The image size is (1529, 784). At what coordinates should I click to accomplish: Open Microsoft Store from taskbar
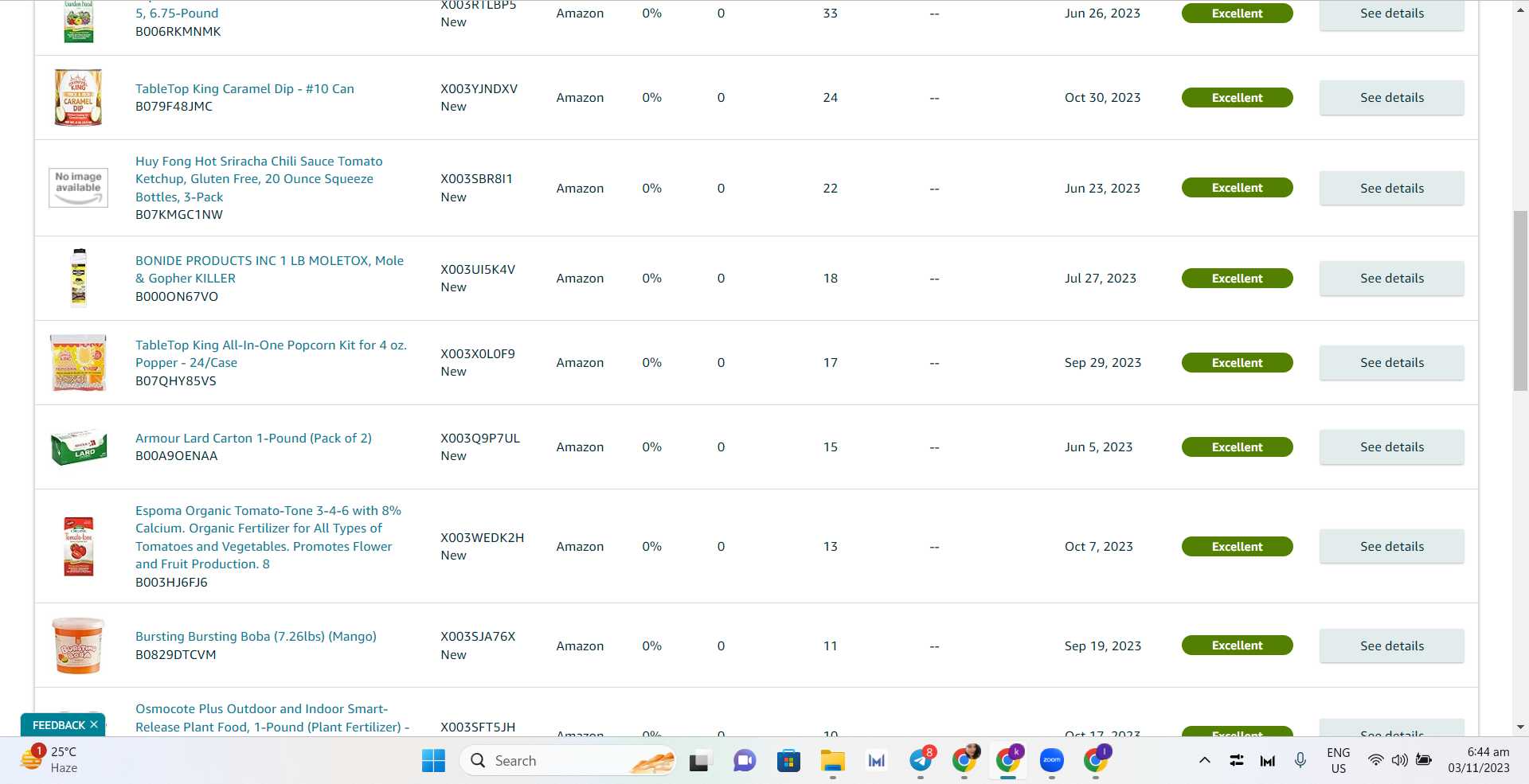point(788,761)
